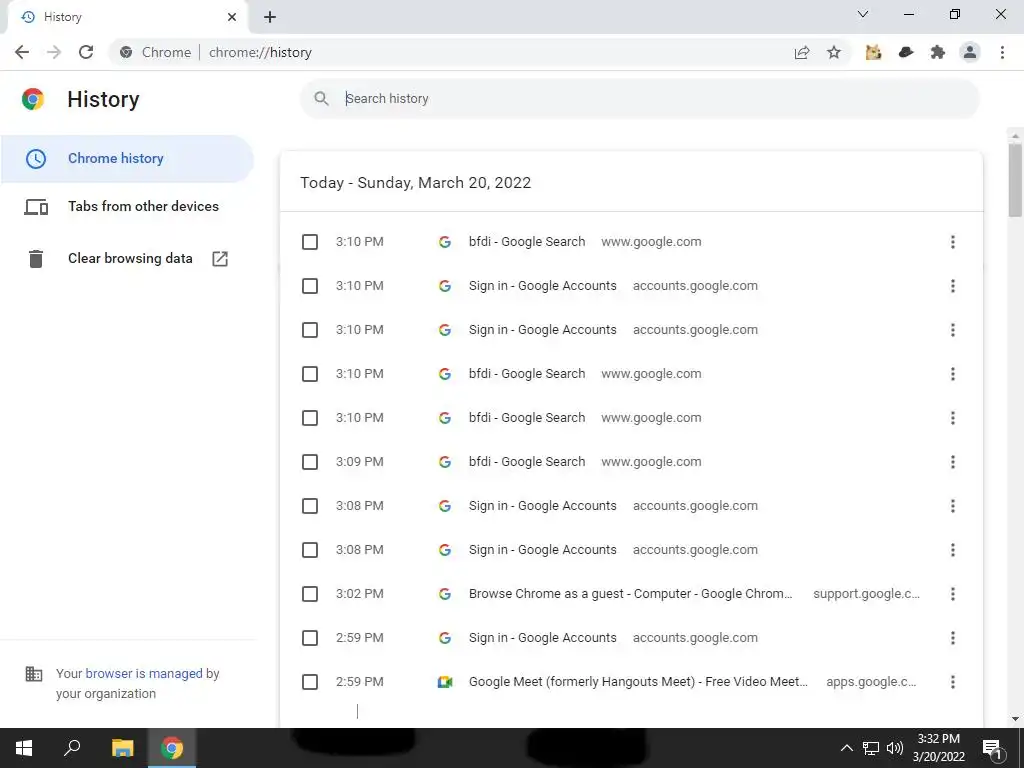This screenshot has width=1024, height=768.
Task: Select Chrome history in the sidebar
Action: [x=127, y=159]
